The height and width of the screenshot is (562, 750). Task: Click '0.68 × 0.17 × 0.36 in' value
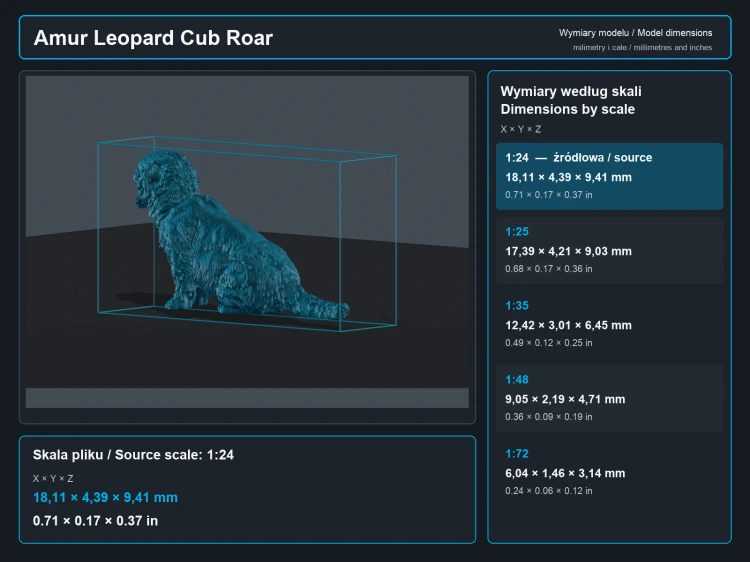(x=549, y=269)
